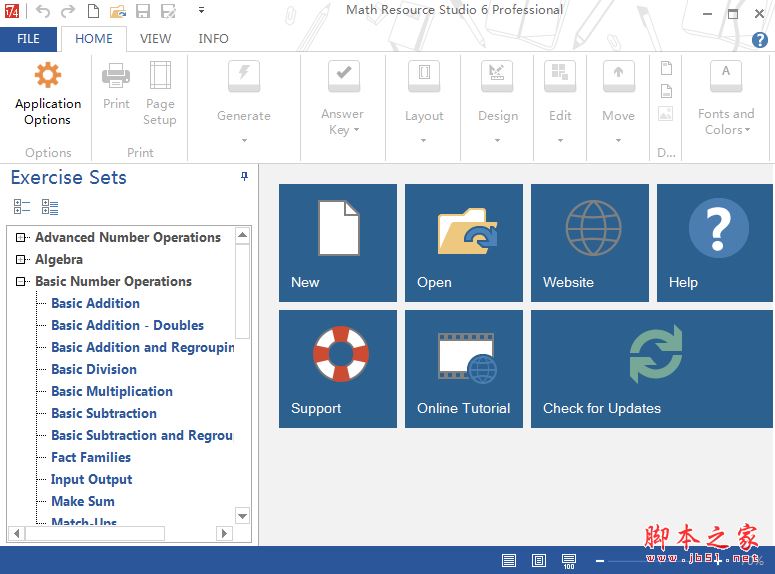Open the Generate dropdown arrow

click(x=244, y=140)
